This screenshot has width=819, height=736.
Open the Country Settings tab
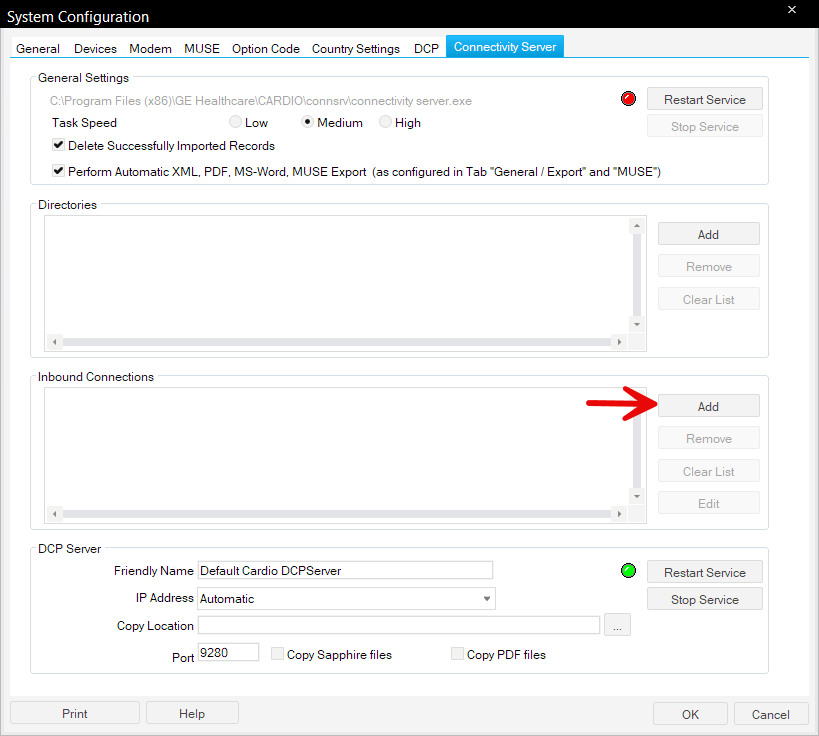click(355, 48)
